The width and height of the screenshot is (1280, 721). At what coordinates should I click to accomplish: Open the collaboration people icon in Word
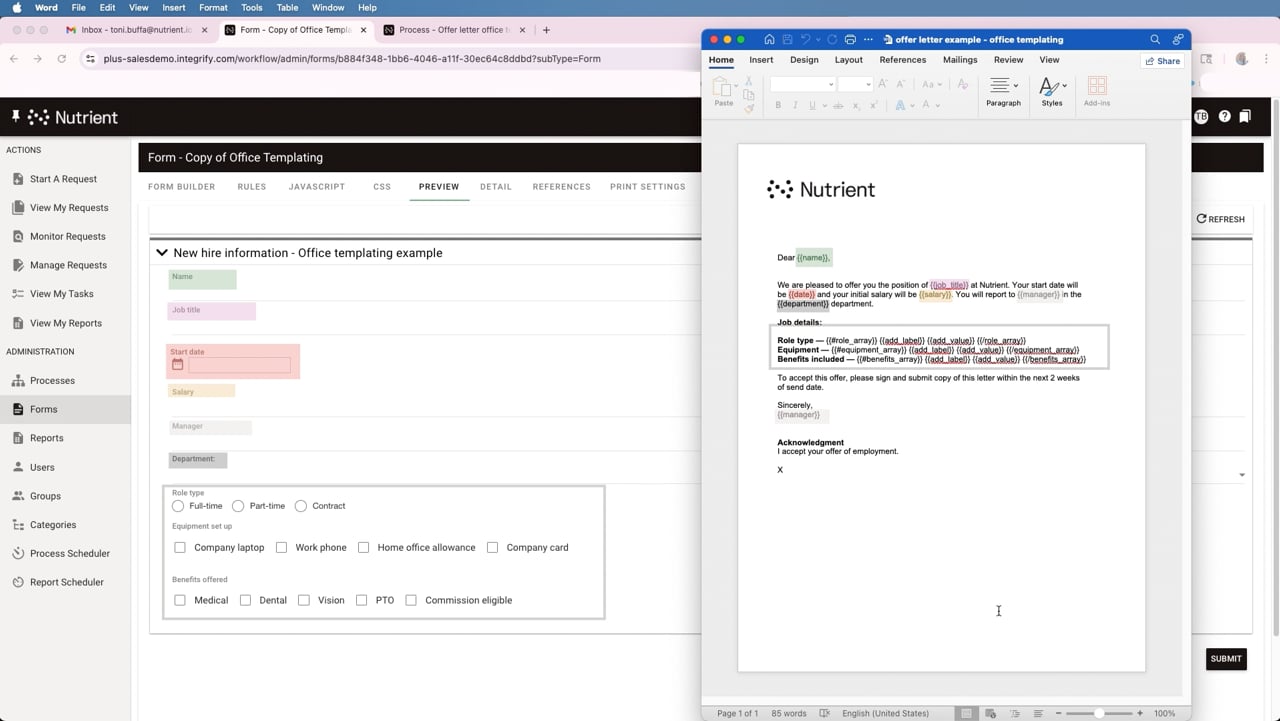point(1178,40)
